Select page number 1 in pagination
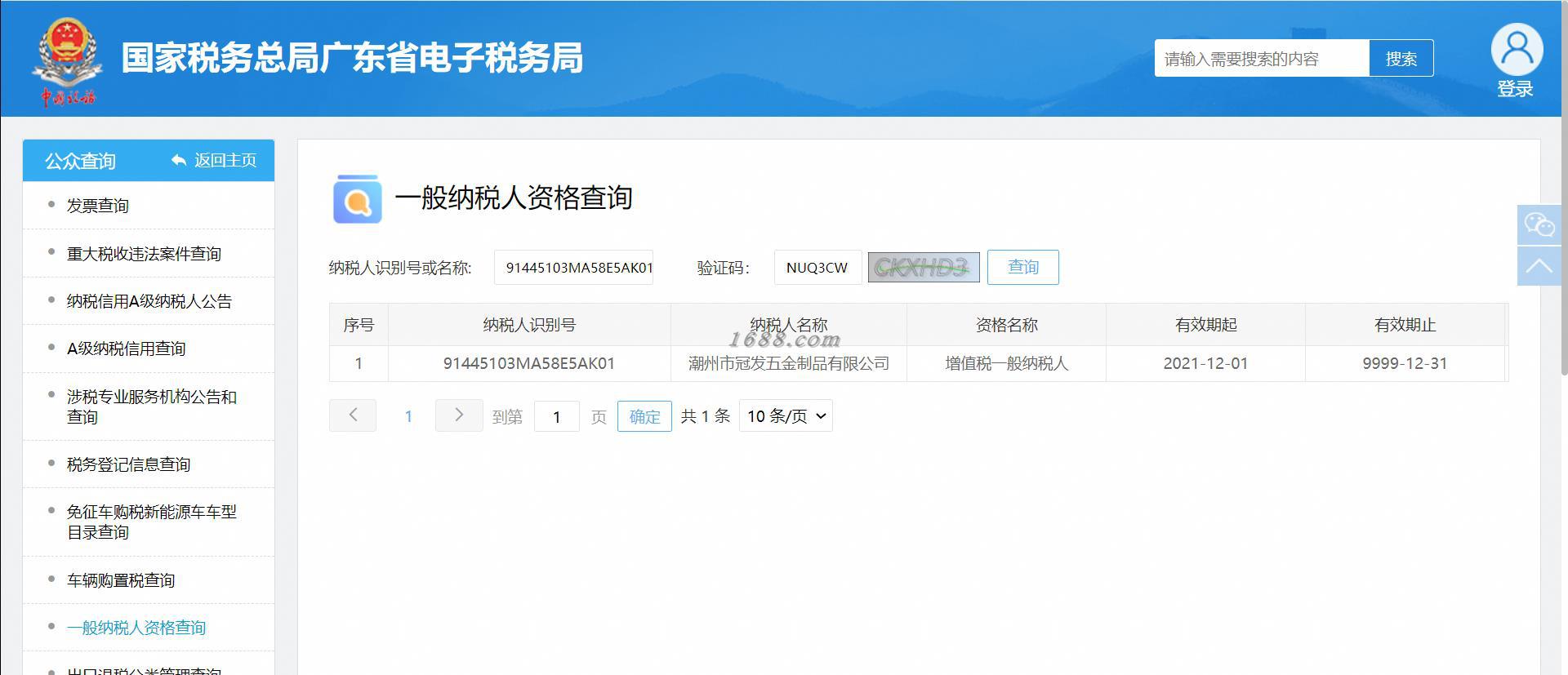1568x675 pixels. point(408,416)
